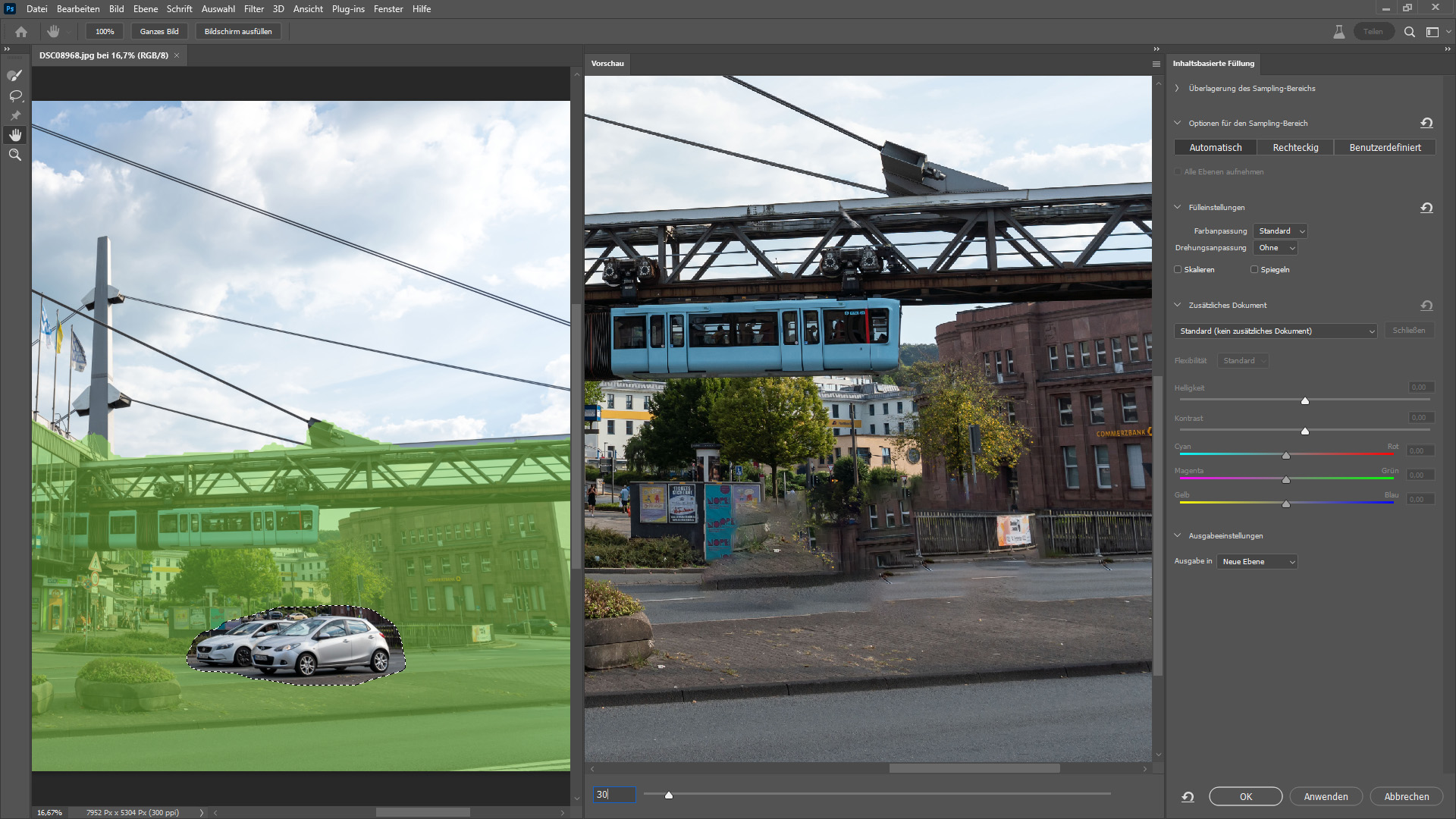Enable the Skalieren checkbox

click(1178, 270)
